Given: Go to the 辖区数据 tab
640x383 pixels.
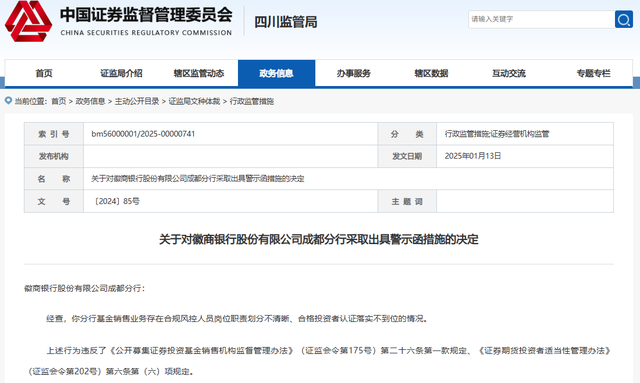Looking at the screenshot, I should (x=431, y=73).
